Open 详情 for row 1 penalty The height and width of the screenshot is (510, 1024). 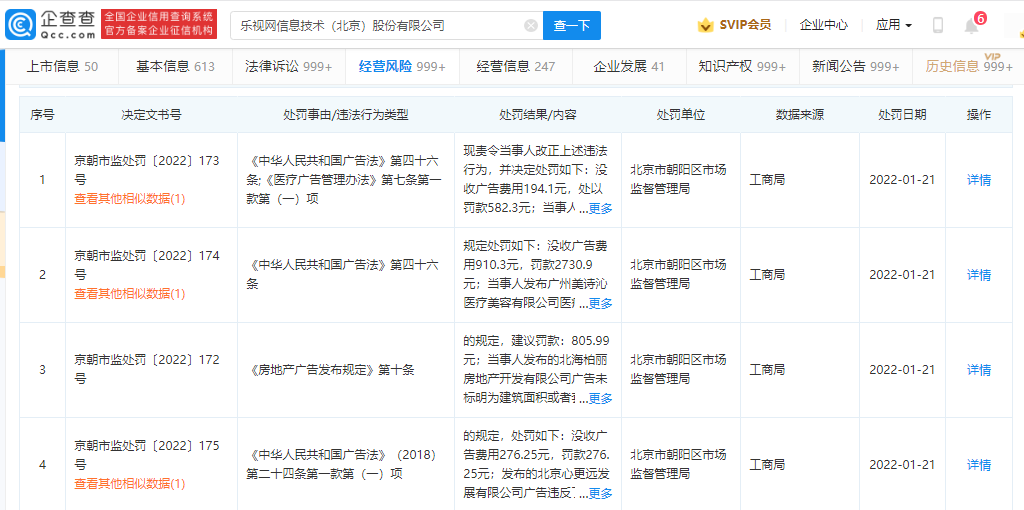point(979,180)
